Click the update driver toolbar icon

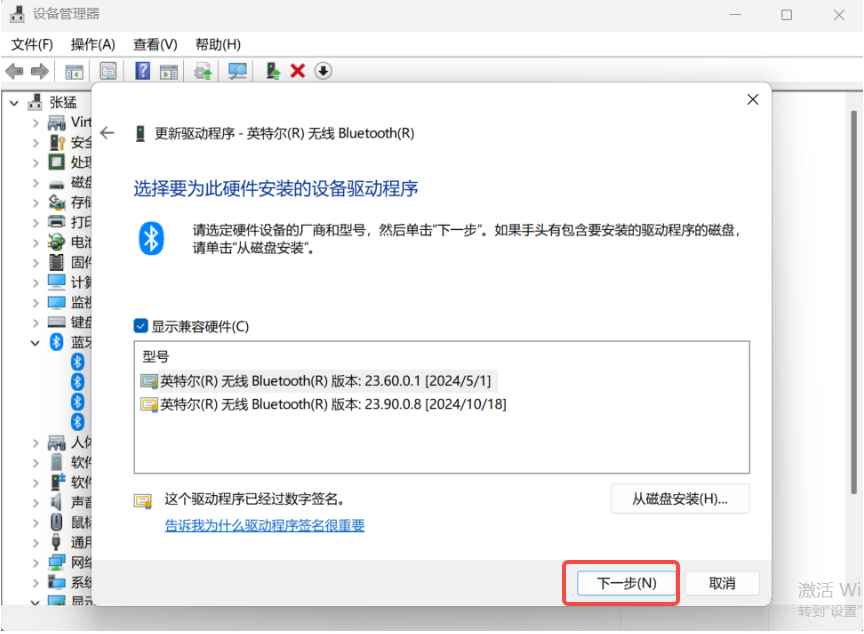click(x=203, y=71)
